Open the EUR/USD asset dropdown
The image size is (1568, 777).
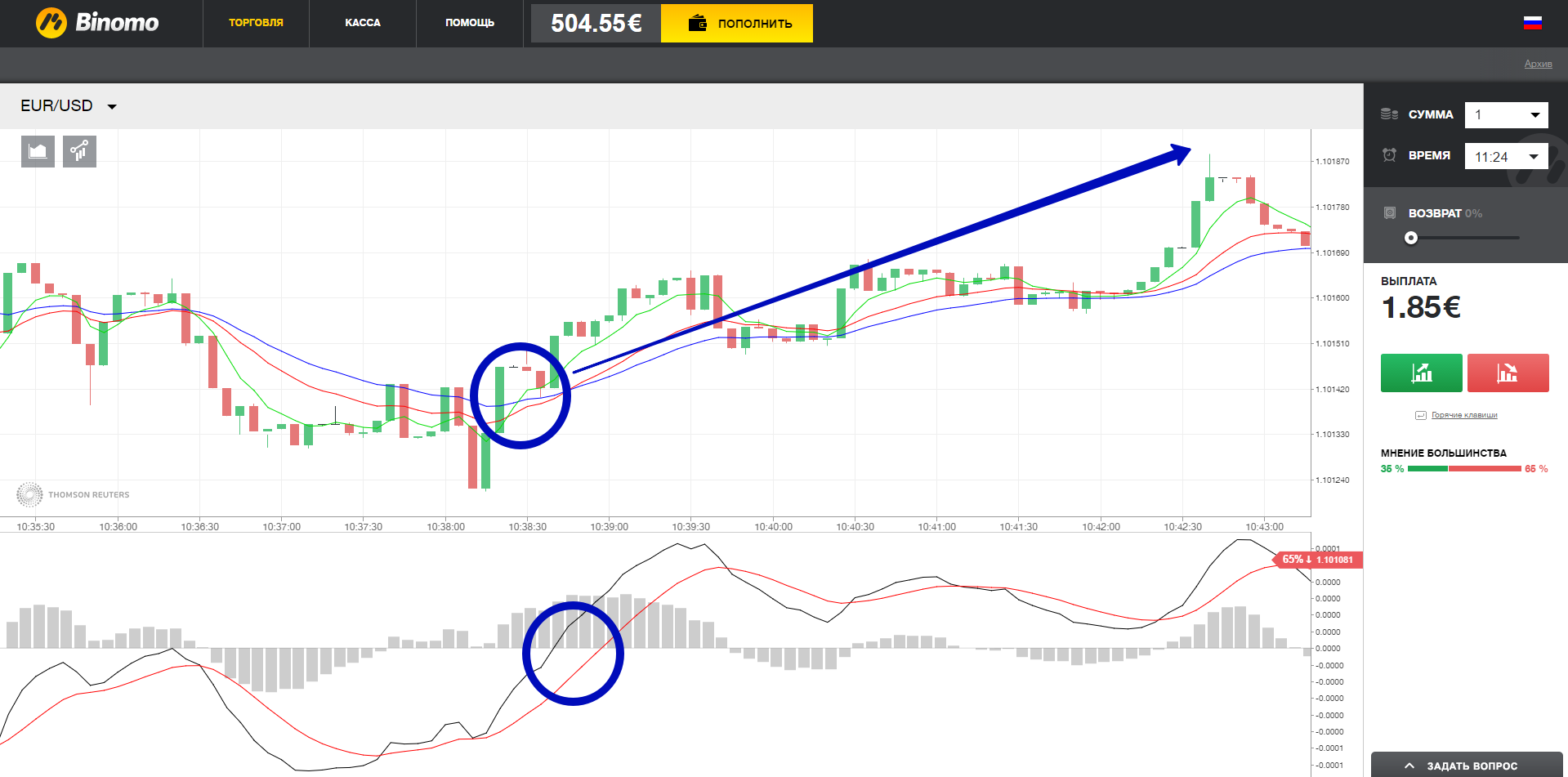(69, 106)
